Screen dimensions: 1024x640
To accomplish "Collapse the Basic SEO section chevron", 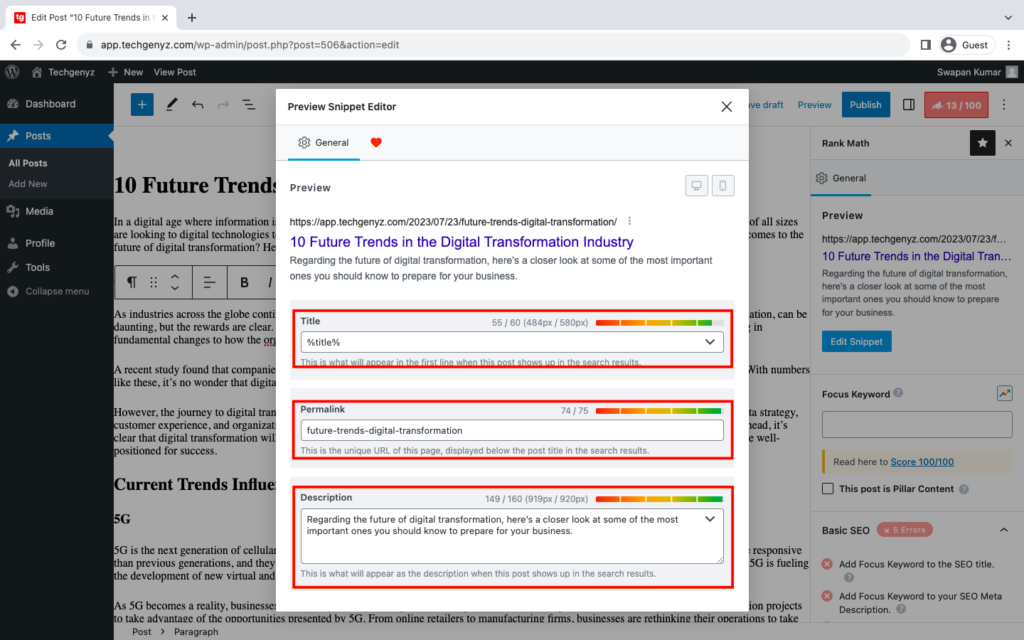I will pyautogui.click(x=1004, y=530).
